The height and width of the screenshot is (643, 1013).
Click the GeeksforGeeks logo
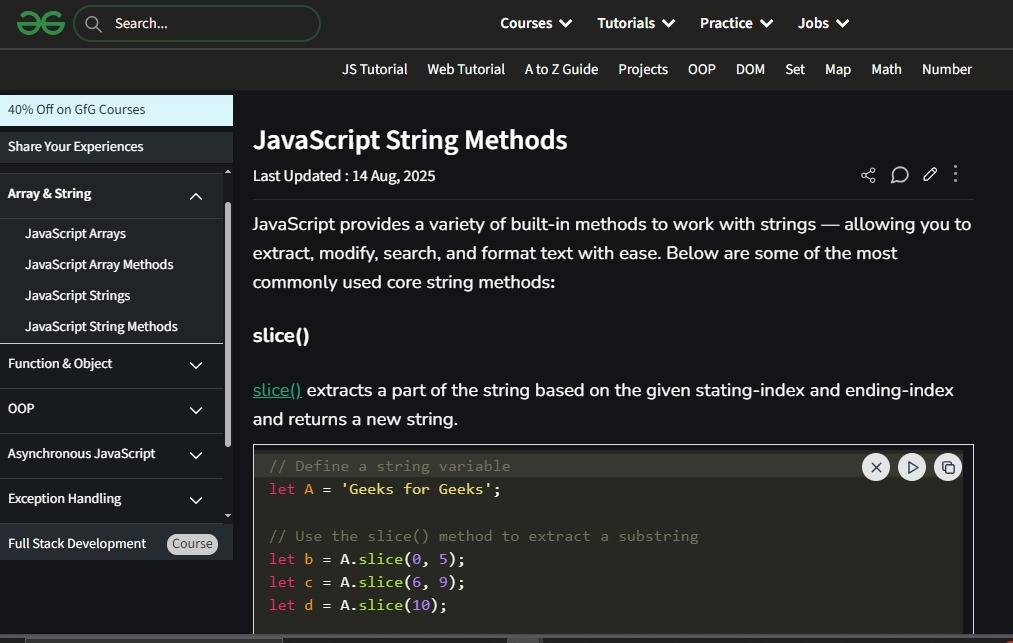coord(40,22)
